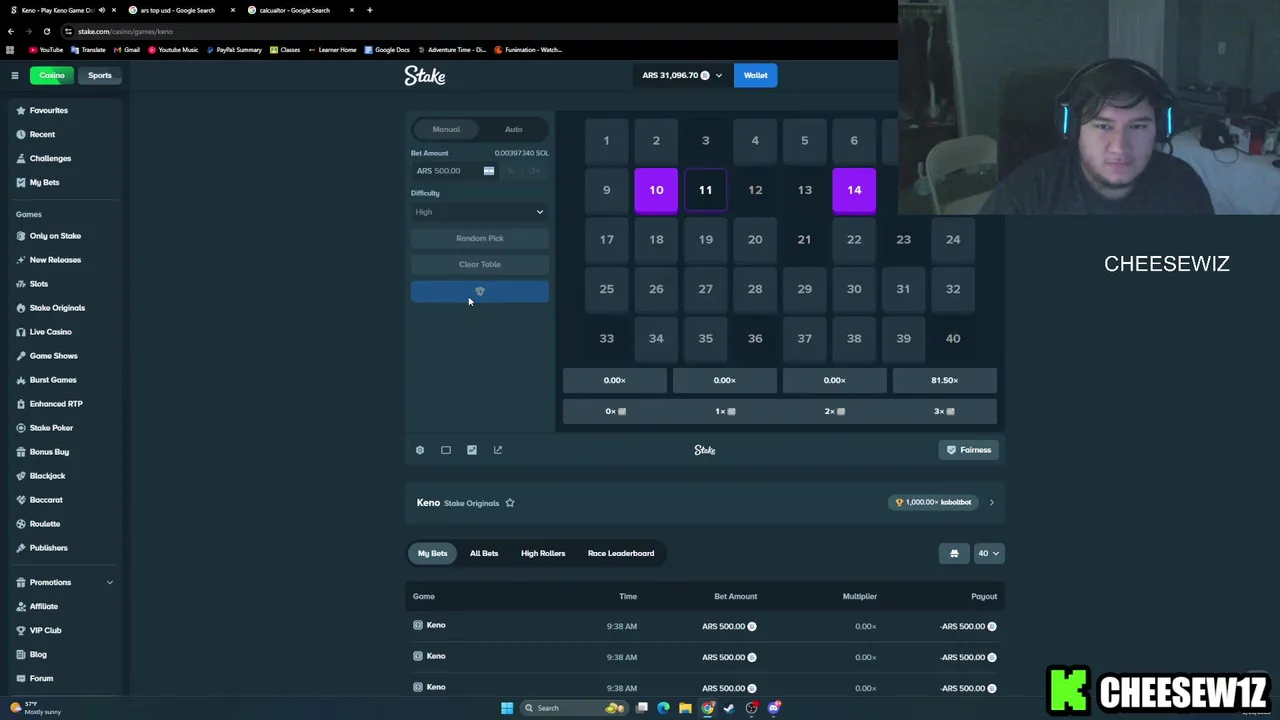This screenshot has height=720, width=1280.
Task: Open Favourites in sidebar
Action: (48, 110)
